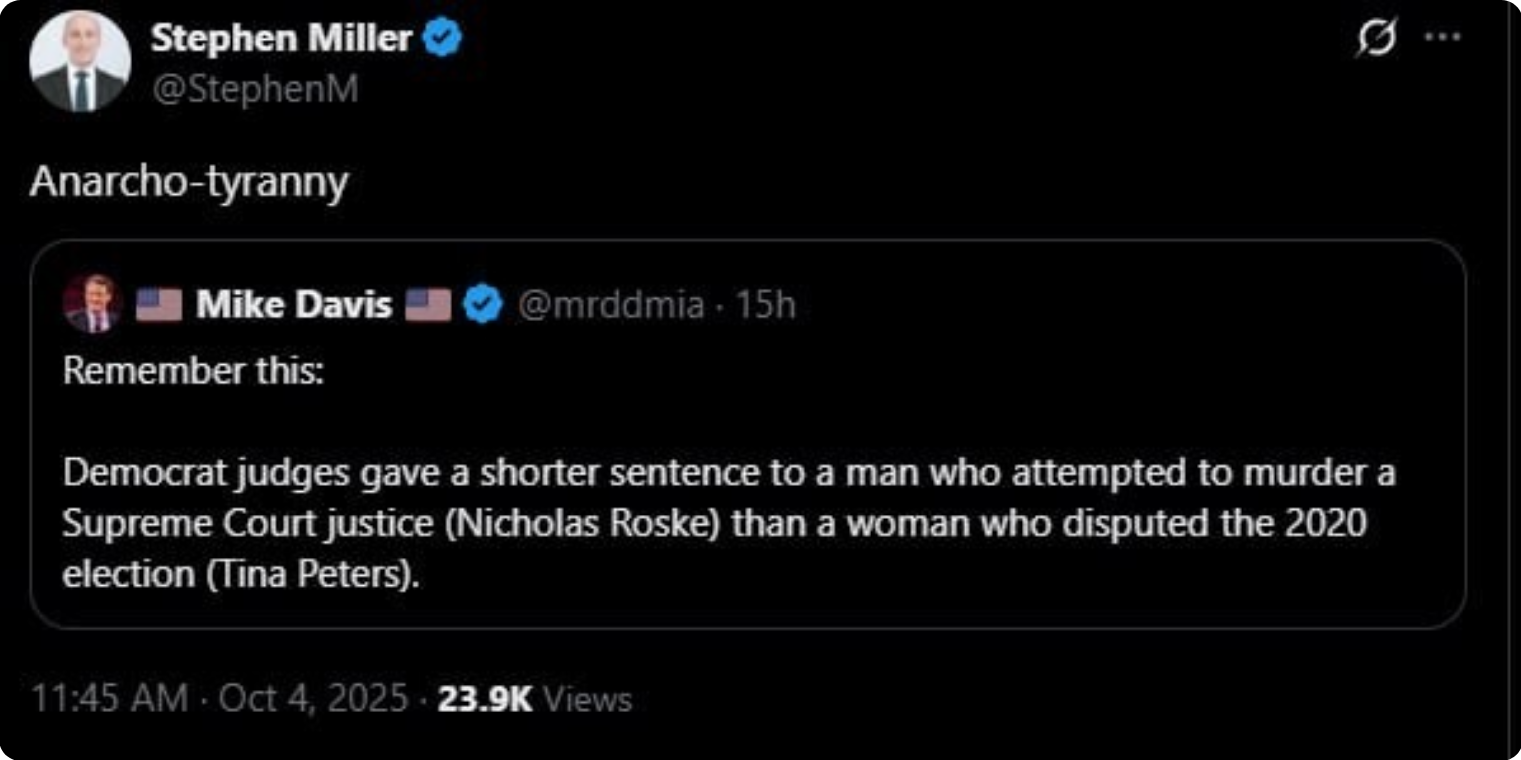This screenshot has width=1521, height=760.
Task: Click Stephen Miller's blue verified badge
Action: click(443, 39)
